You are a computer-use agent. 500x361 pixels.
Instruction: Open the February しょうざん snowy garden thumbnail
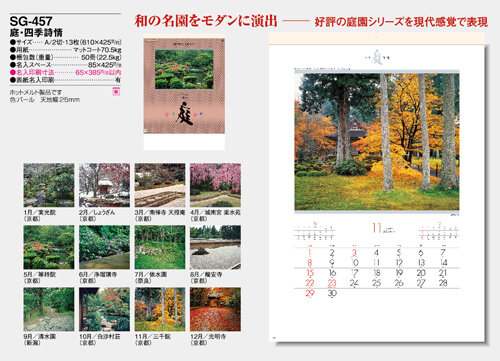point(104,185)
